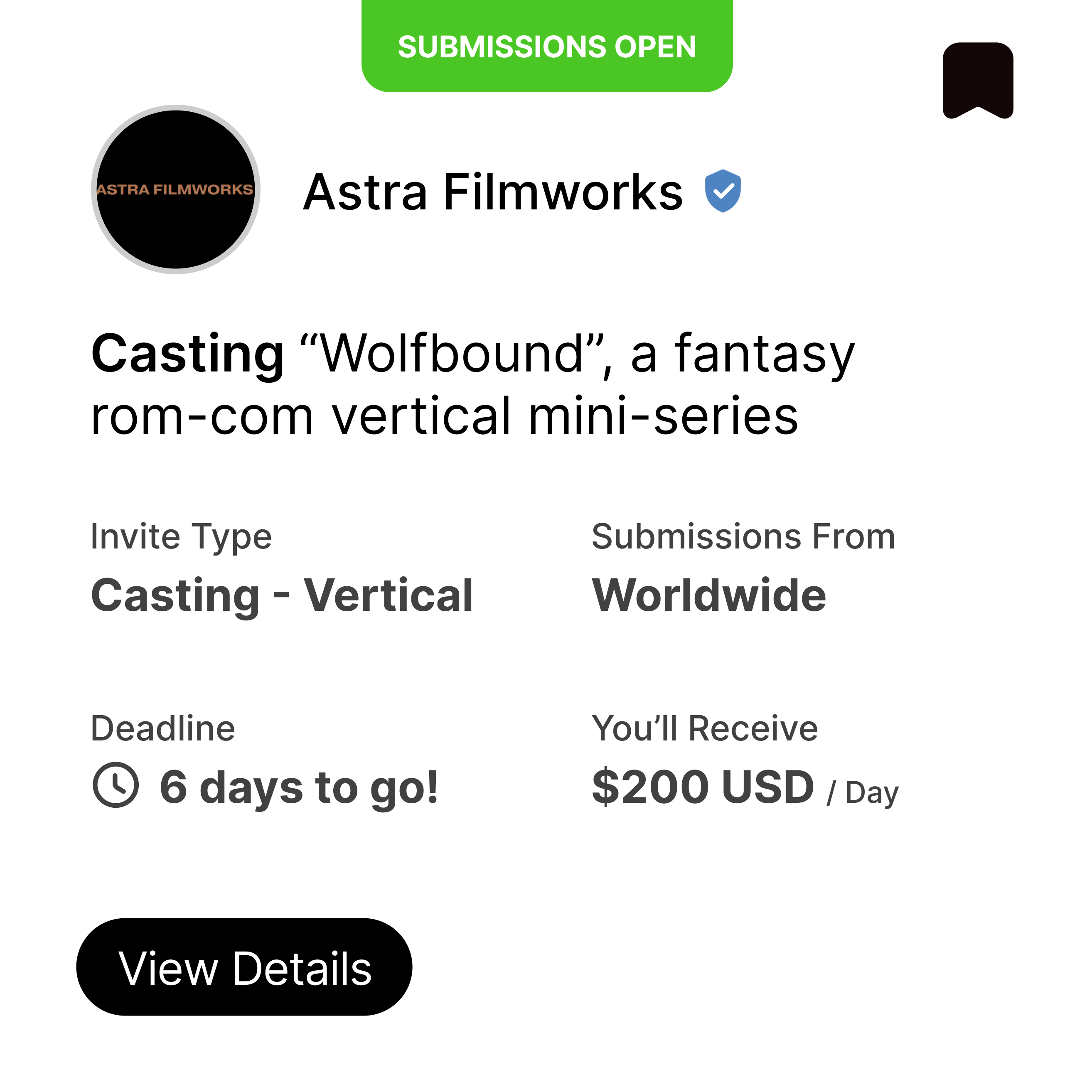The height and width of the screenshot is (1092, 1092).
Task: Click the blue verified shield badge
Action: point(722,191)
